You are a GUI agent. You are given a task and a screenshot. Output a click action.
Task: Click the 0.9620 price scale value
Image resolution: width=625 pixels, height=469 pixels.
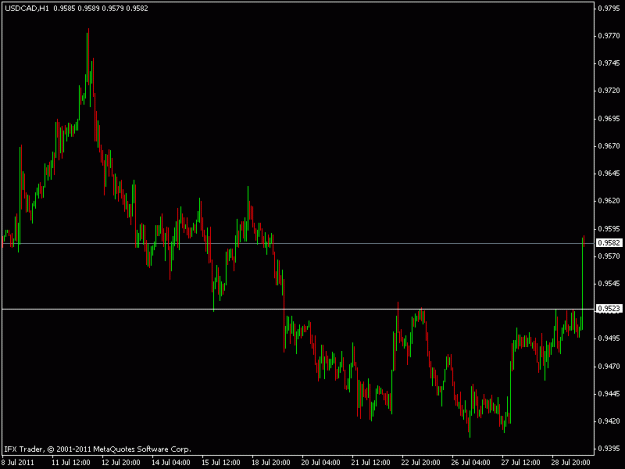click(x=609, y=201)
